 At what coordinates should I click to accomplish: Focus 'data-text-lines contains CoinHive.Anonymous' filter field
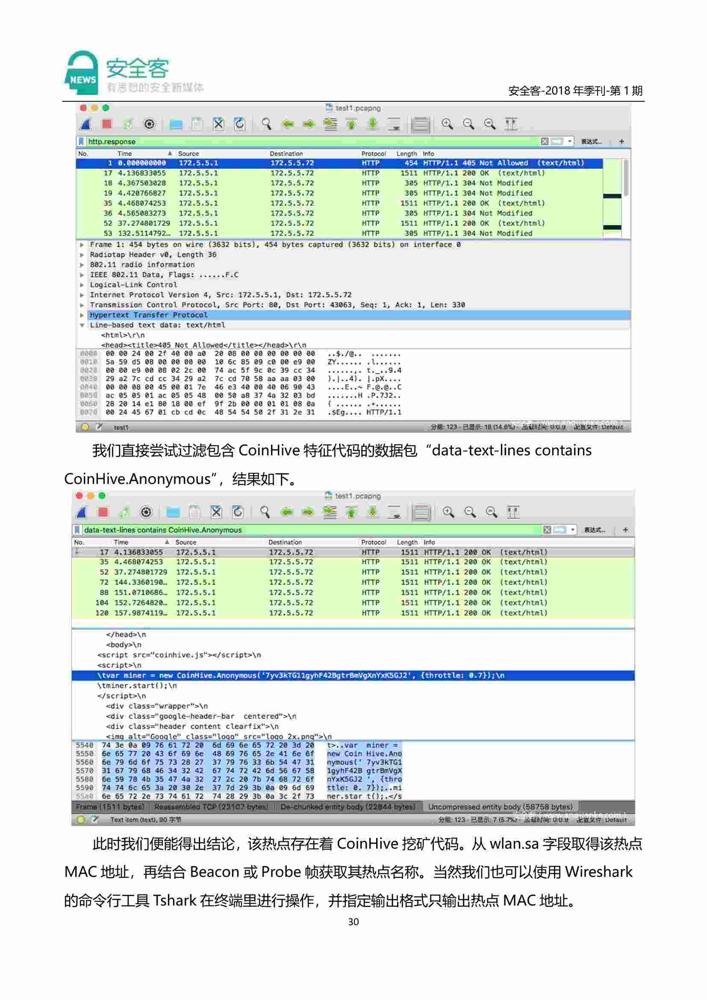[x=311, y=529]
